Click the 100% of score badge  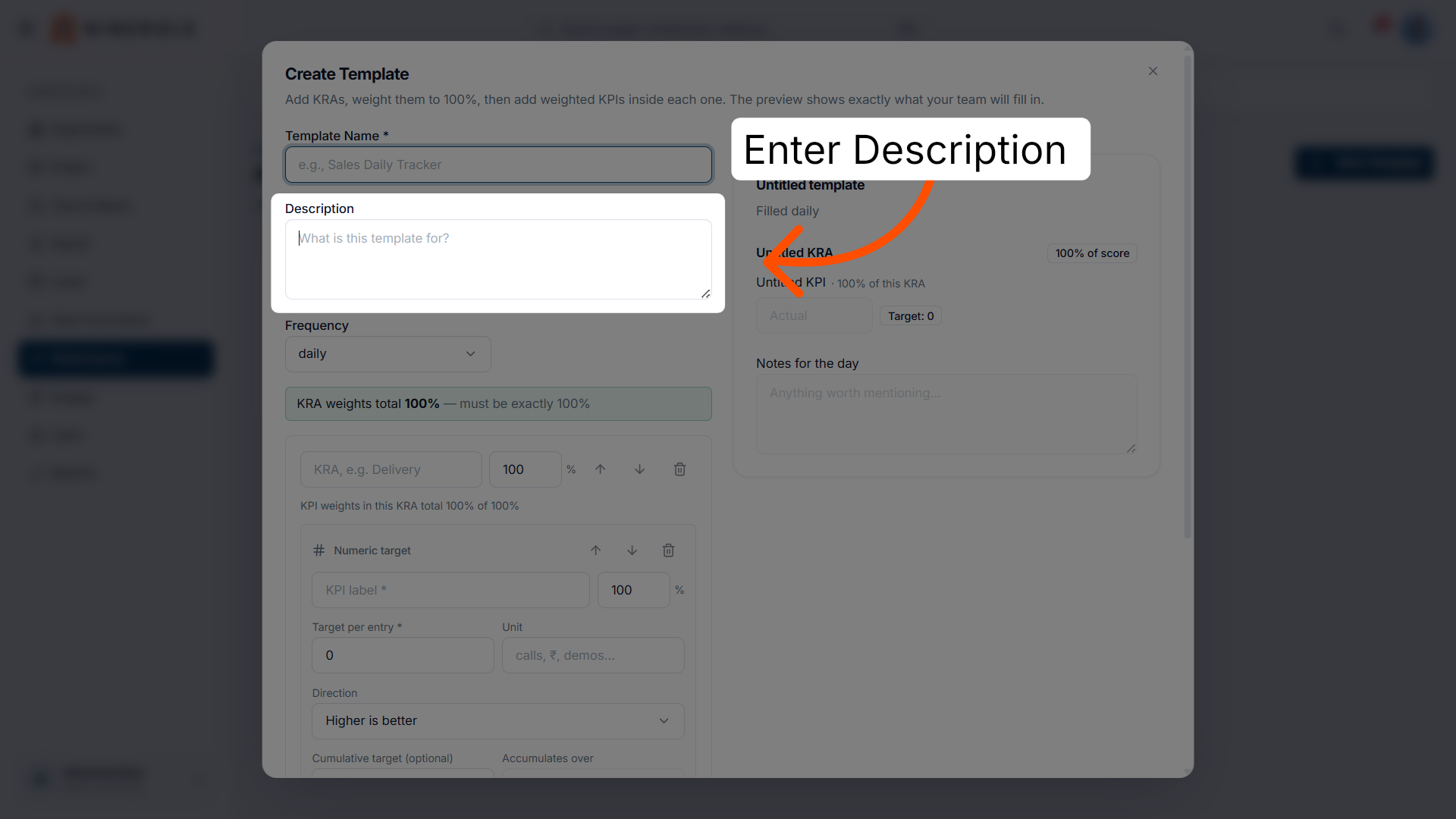tap(1092, 253)
